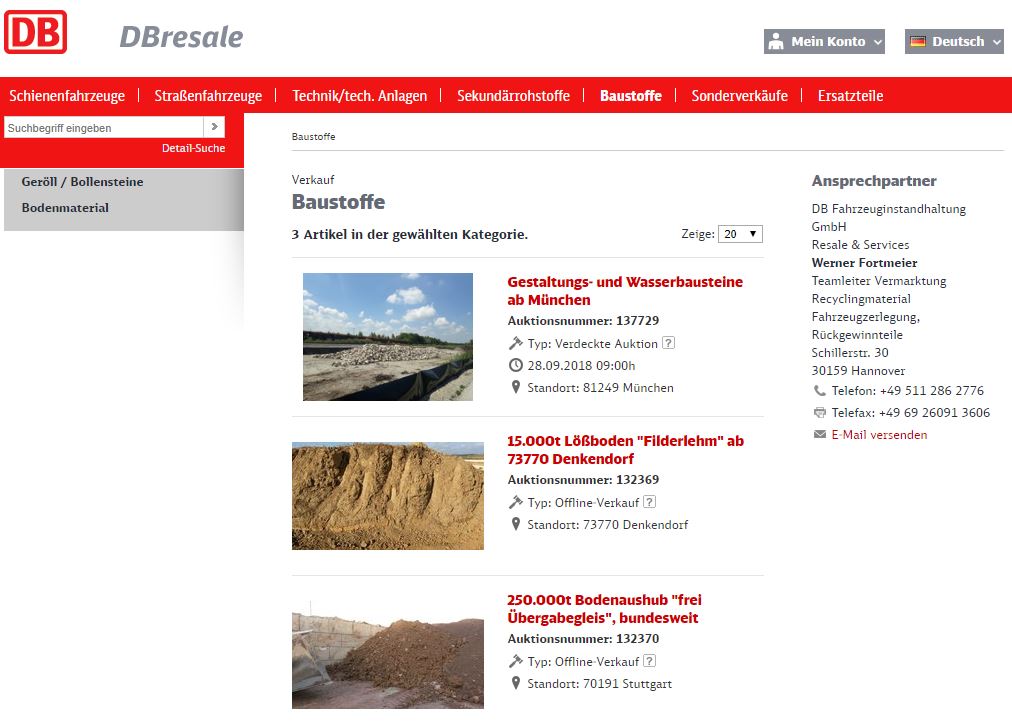Click the German flag icon
Screen dimensions: 1012x721
pyautogui.click(x=918, y=41)
